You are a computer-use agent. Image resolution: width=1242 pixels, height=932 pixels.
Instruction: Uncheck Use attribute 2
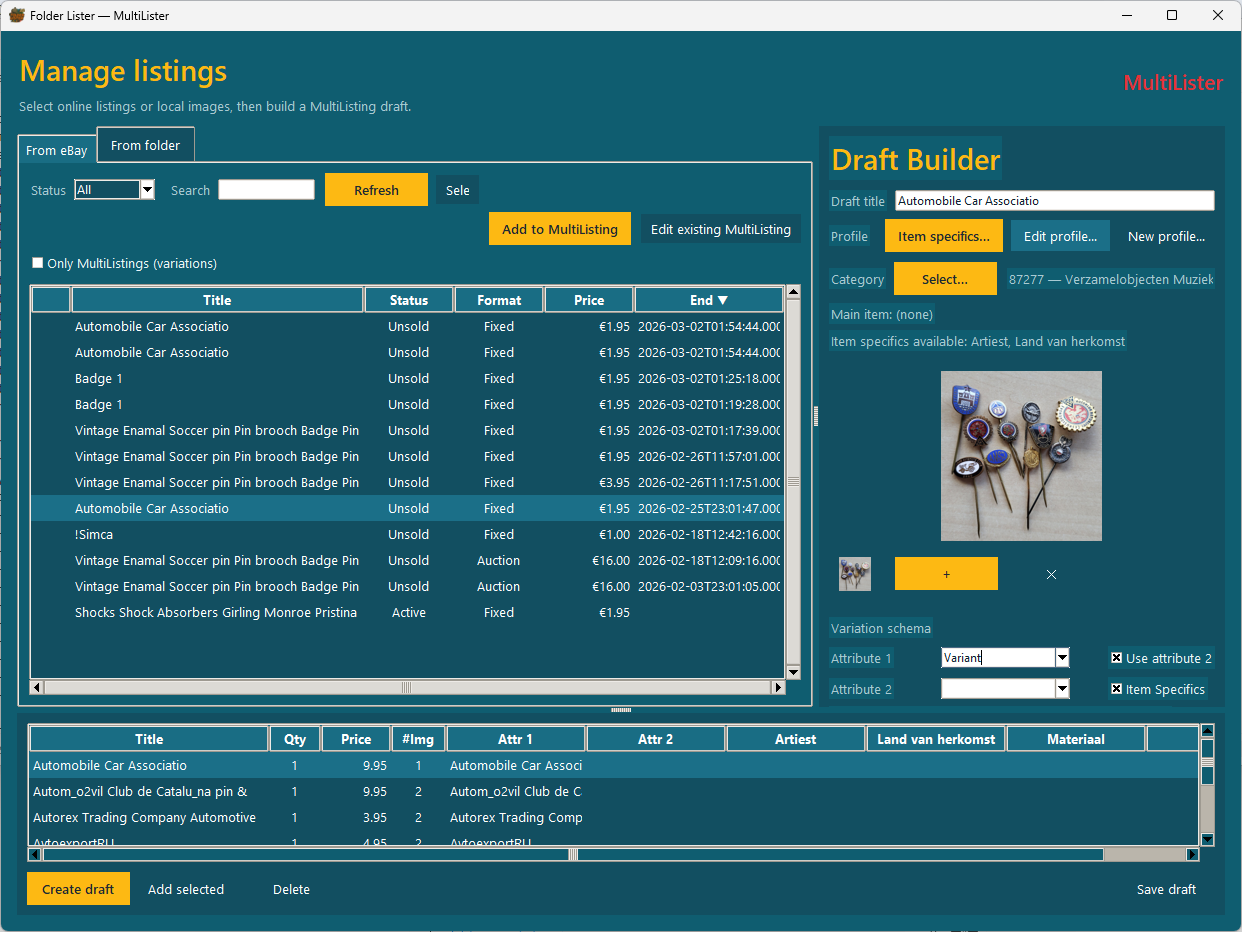1117,658
